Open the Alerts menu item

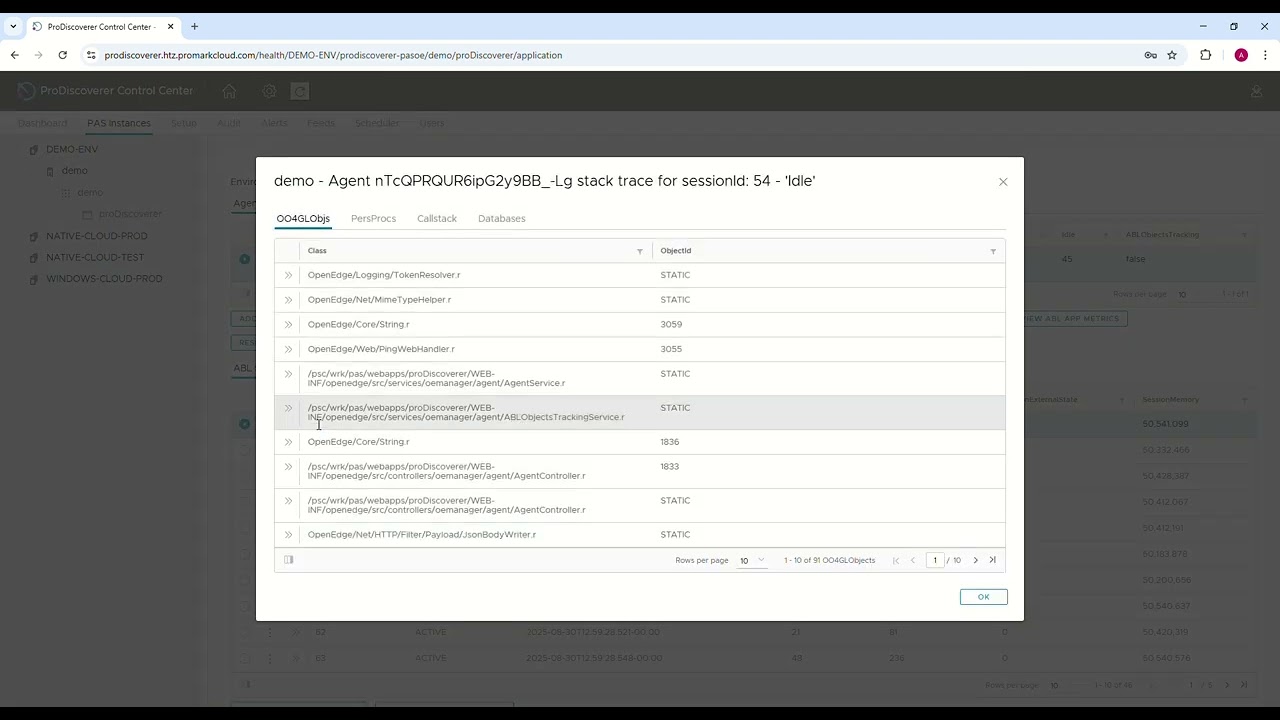274,123
